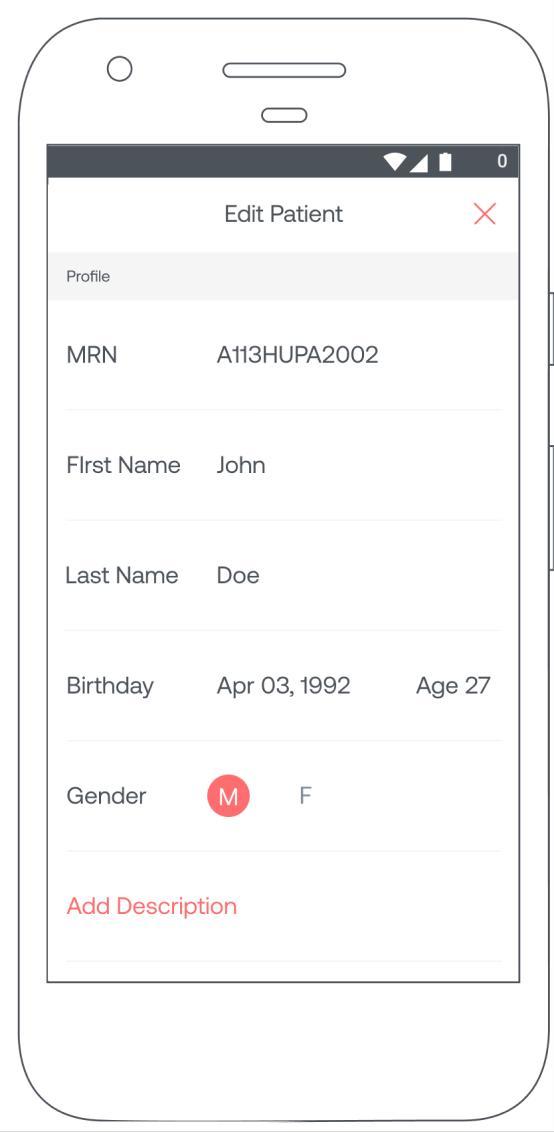The width and height of the screenshot is (554, 1132).
Task: Select Female gender option F
Action: pyautogui.click(x=306, y=796)
